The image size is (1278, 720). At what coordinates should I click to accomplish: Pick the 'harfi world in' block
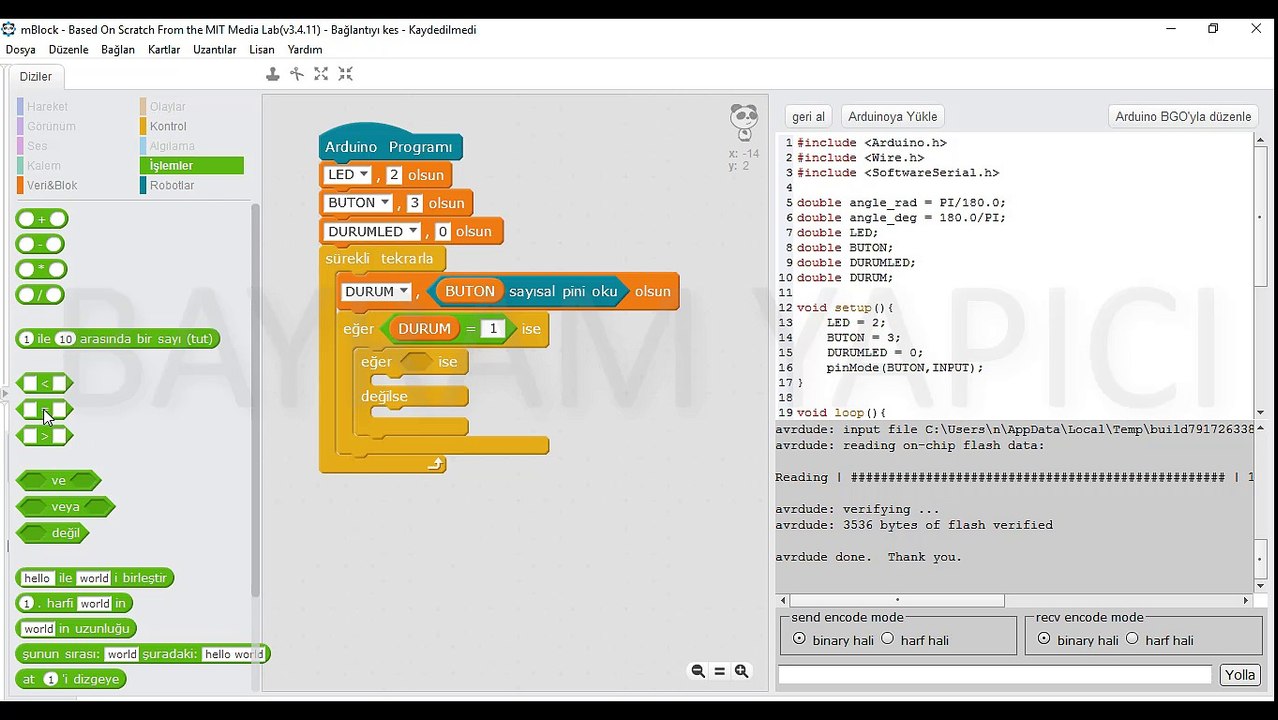pos(74,603)
